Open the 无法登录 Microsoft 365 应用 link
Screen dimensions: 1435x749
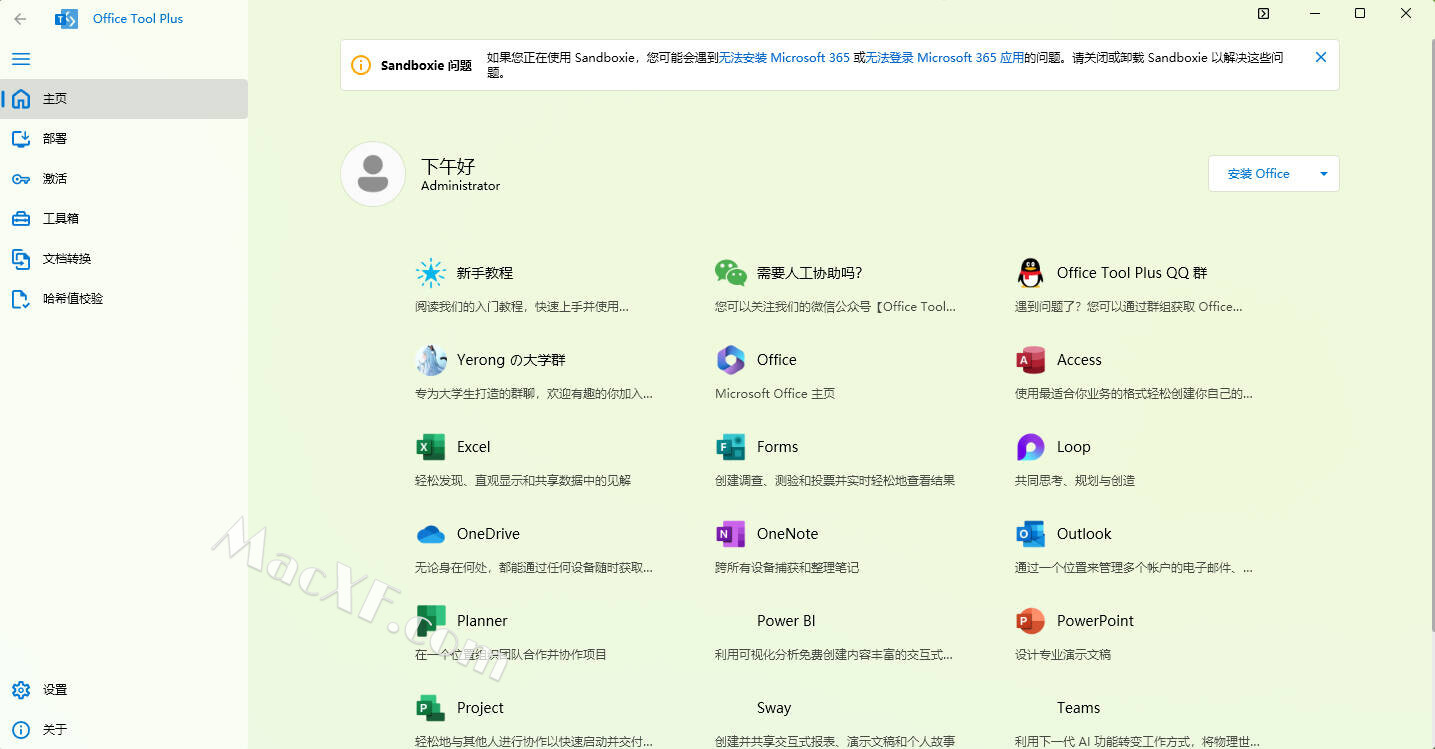pyautogui.click(x=944, y=58)
